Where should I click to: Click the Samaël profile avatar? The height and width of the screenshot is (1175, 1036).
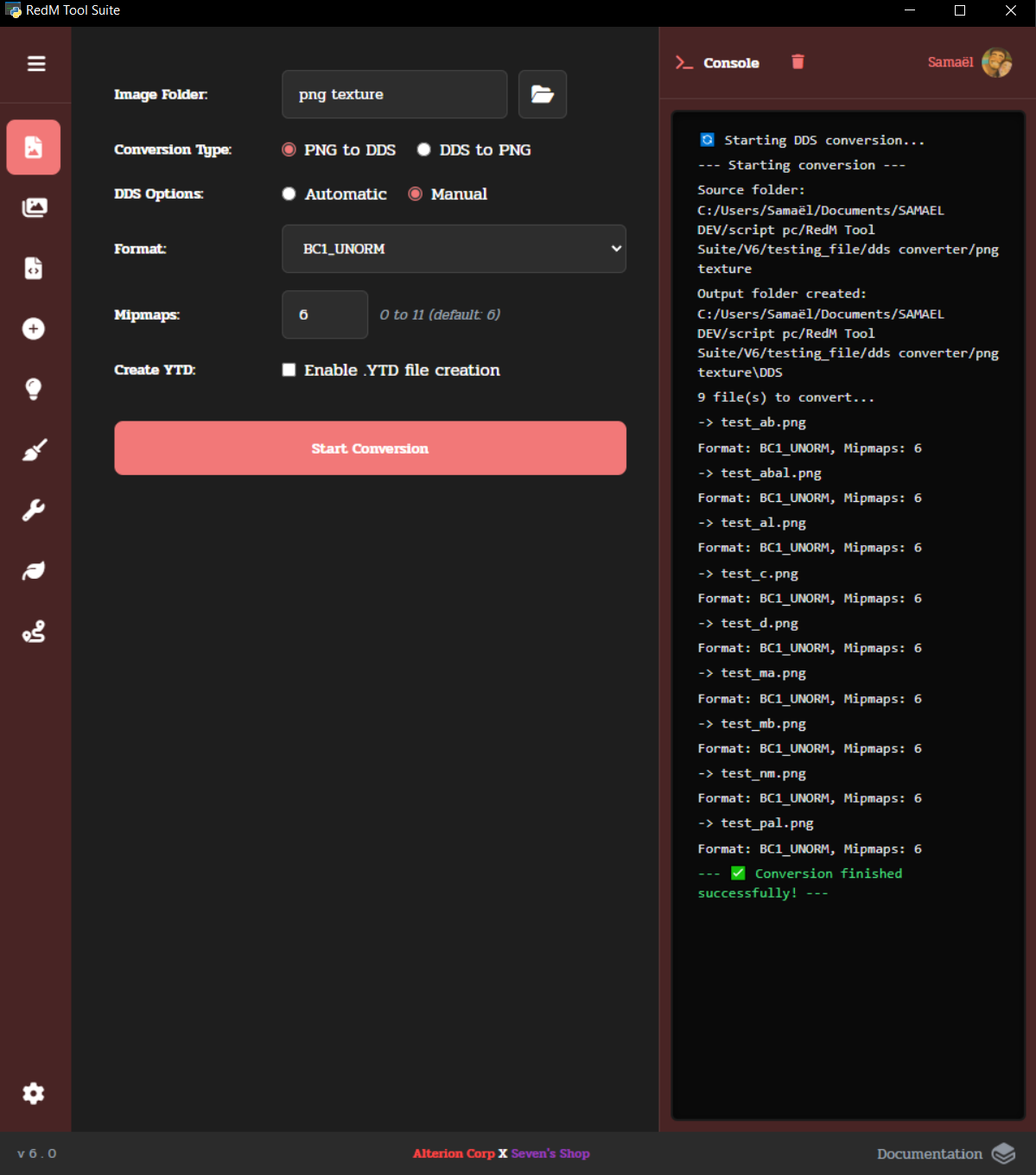point(996,62)
